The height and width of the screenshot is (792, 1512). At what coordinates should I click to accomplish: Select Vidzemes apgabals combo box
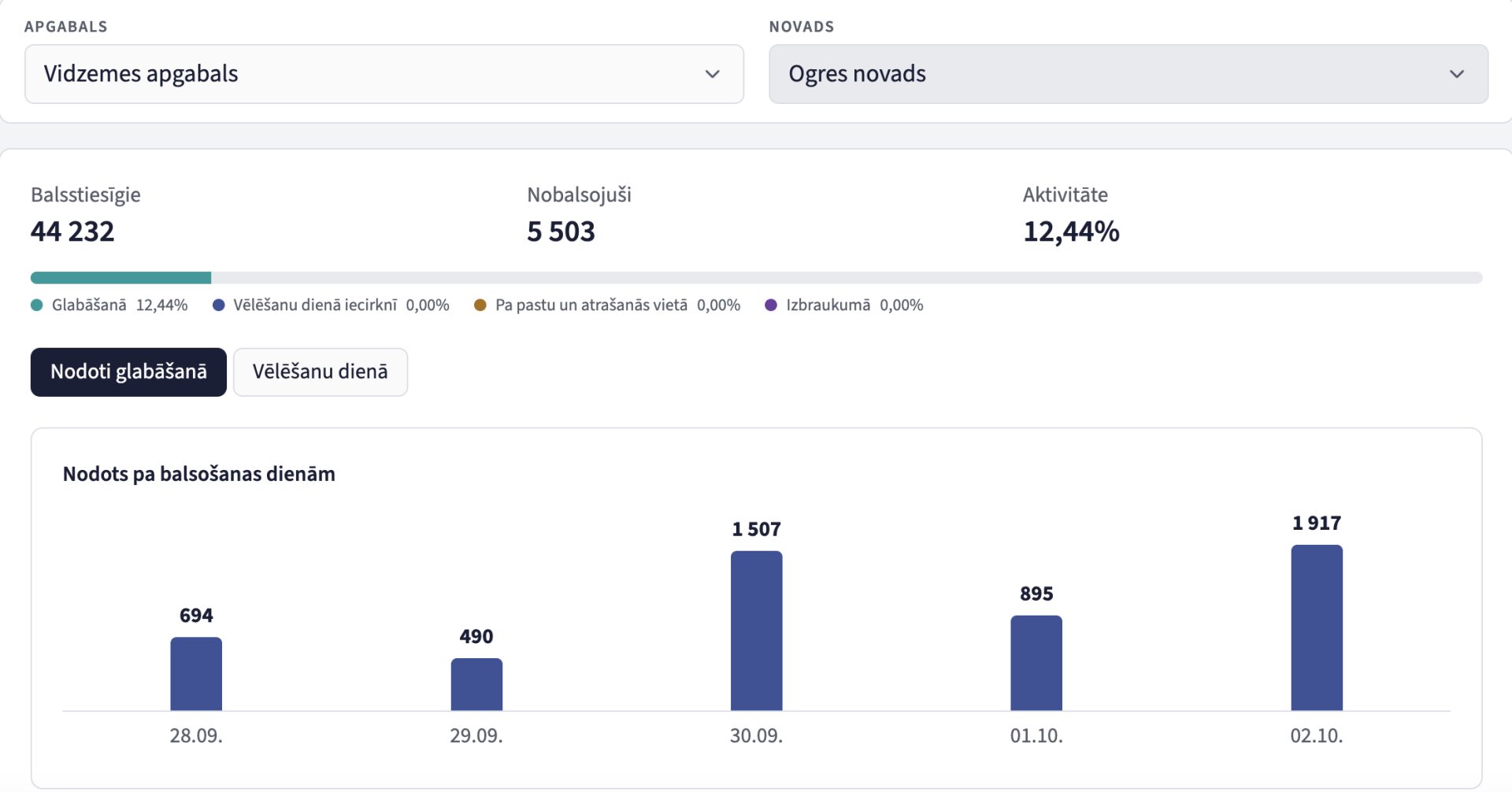tap(384, 74)
